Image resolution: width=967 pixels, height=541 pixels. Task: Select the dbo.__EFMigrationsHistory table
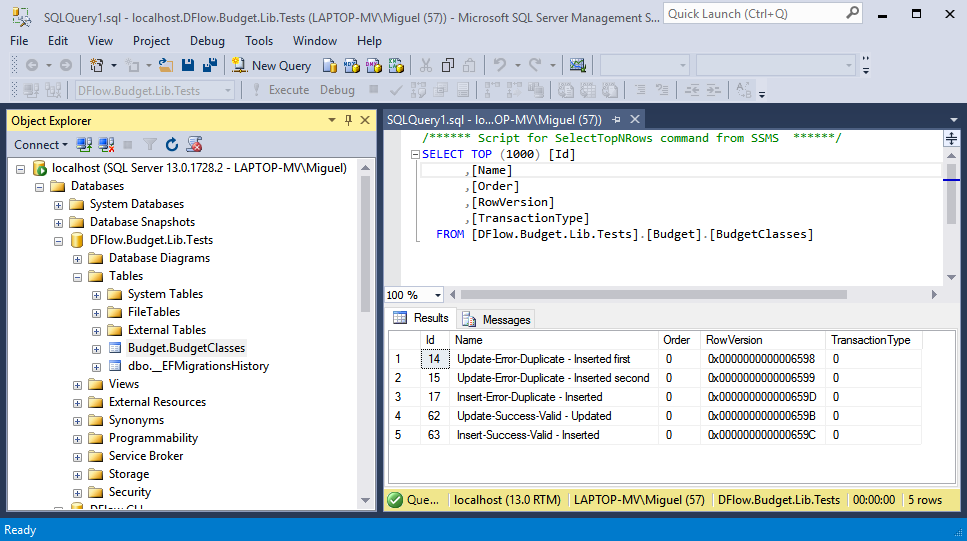199,366
